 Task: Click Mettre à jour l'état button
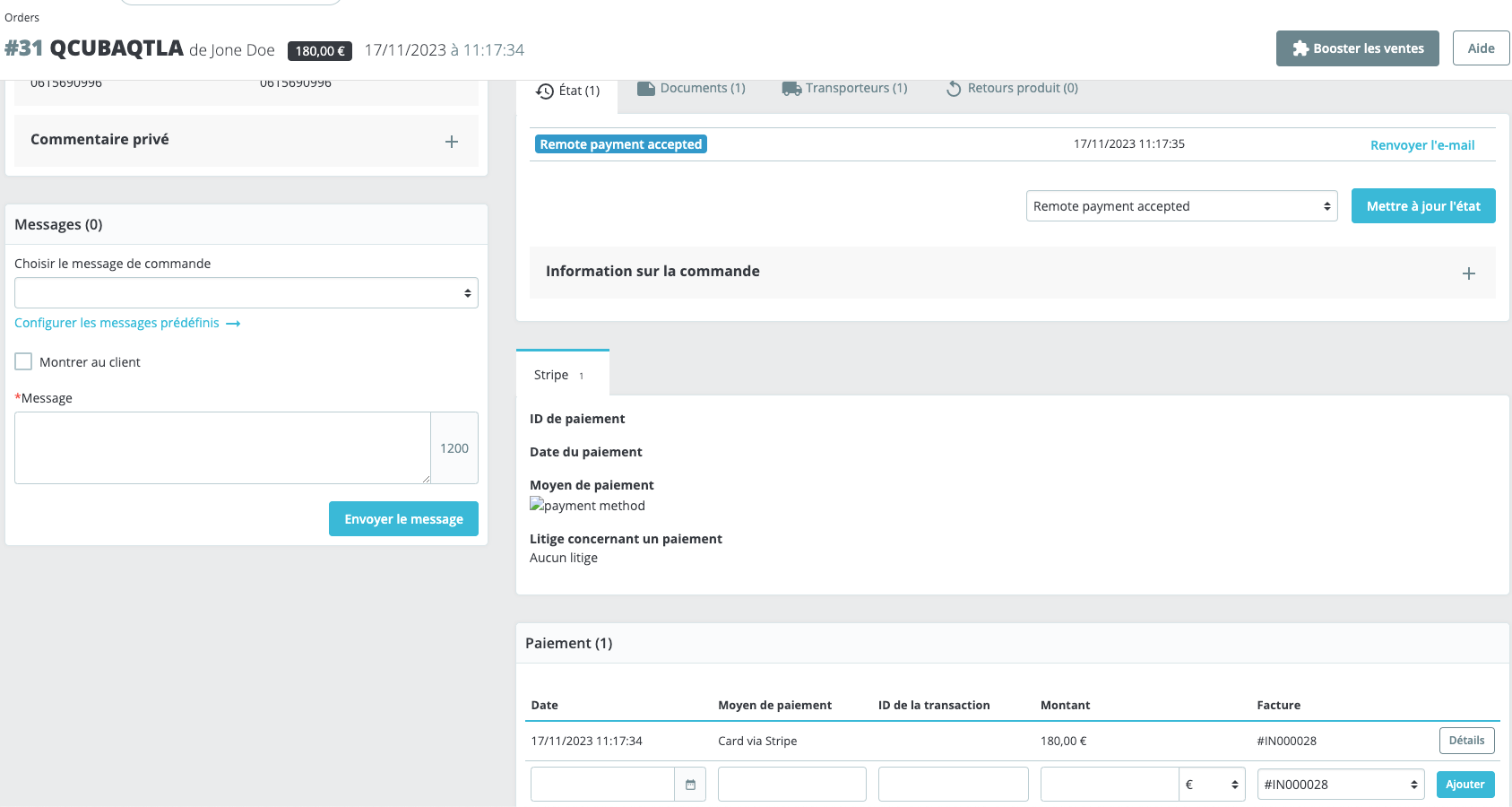click(1423, 206)
